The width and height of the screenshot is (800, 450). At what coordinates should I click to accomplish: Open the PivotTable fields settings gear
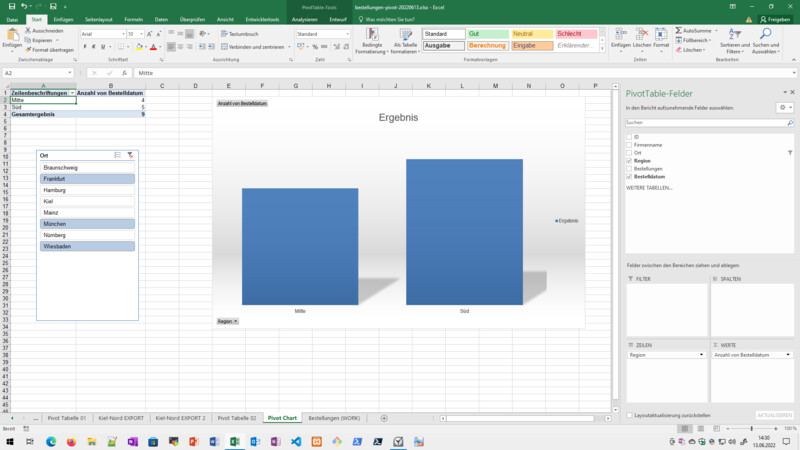point(785,108)
